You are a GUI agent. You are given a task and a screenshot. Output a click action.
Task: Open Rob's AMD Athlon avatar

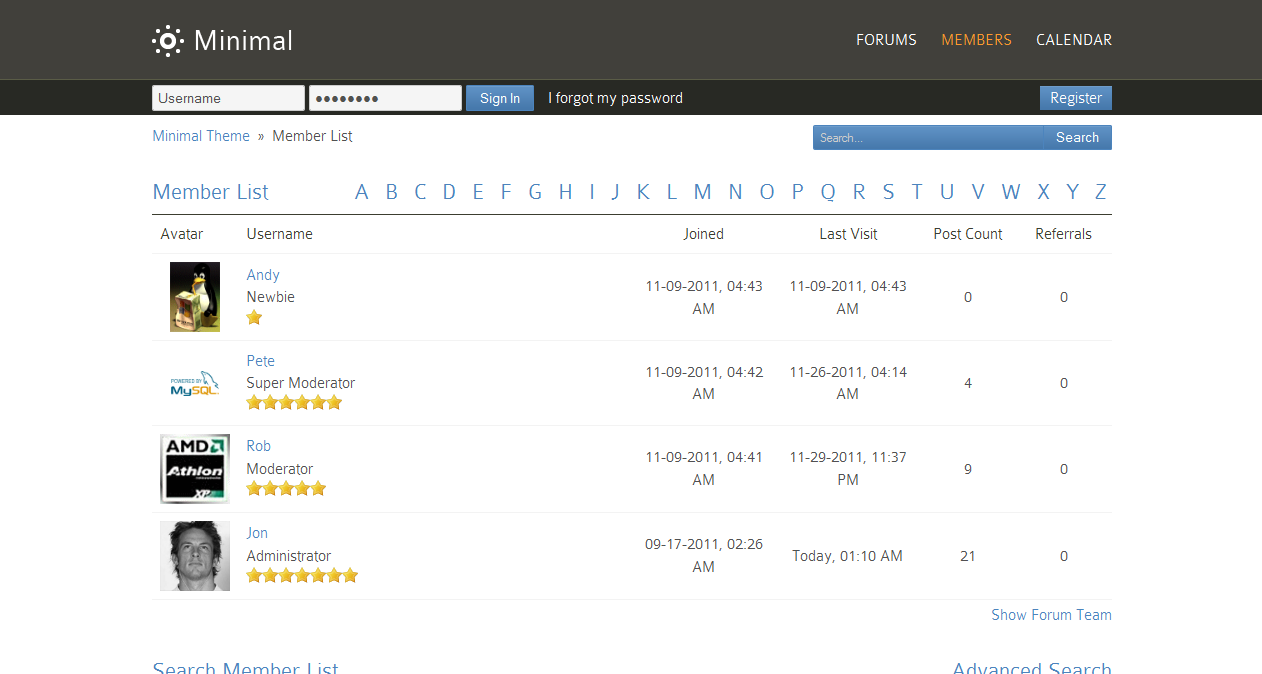pyautogui.click(x=195, y=469)
